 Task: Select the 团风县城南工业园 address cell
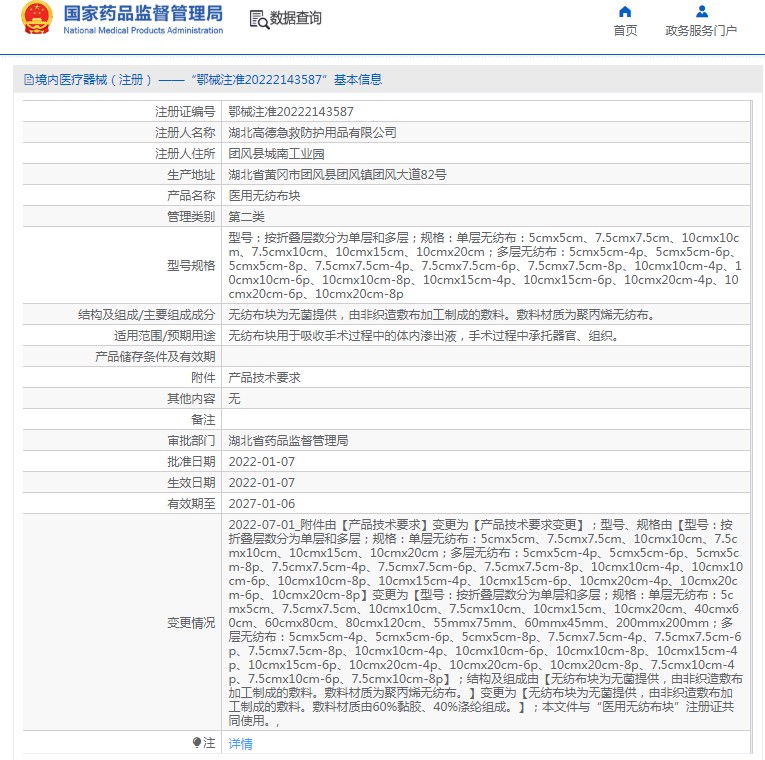tap(276, 154)
